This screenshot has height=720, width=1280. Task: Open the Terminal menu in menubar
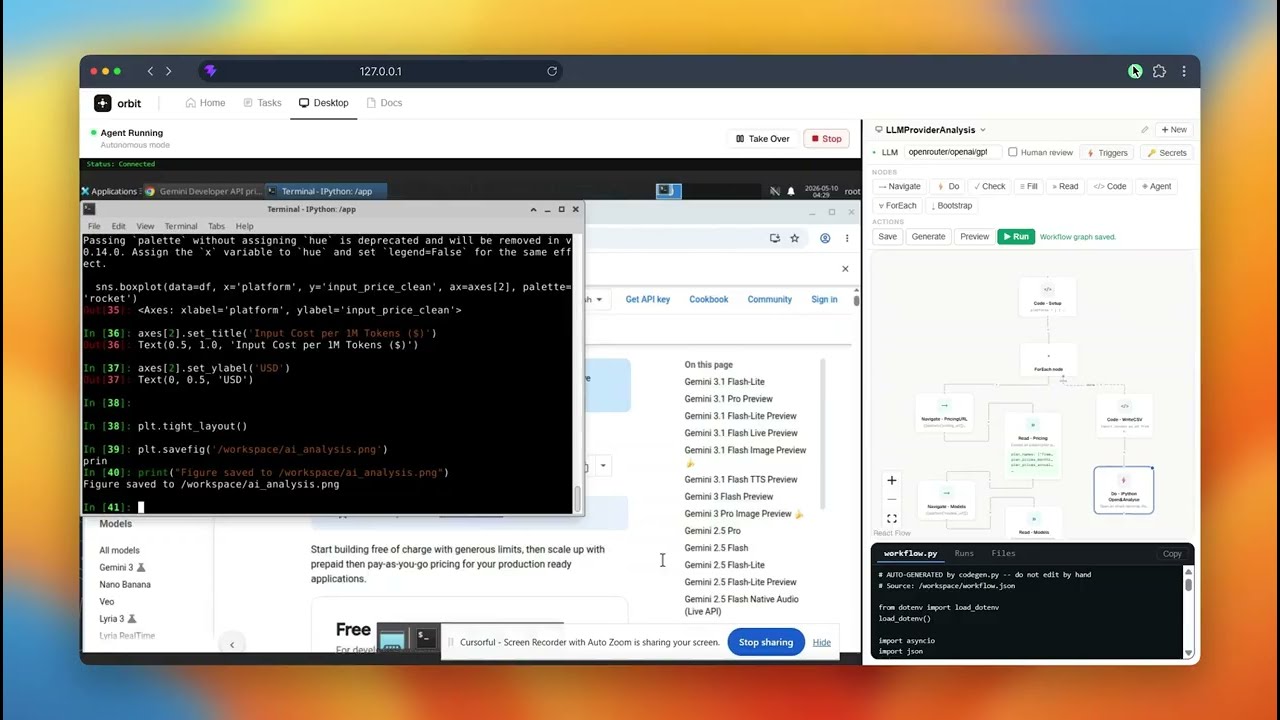tap(181, 226)
